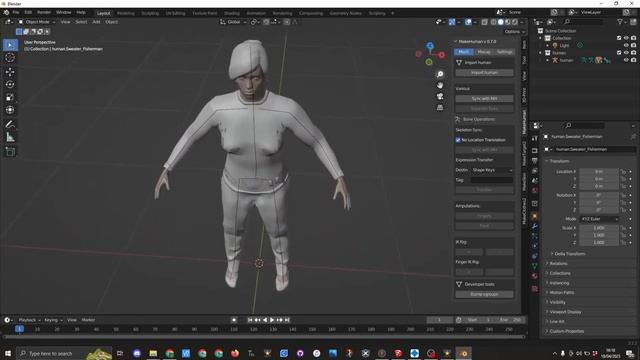Click the viewport pan hand icon
The height and width of the screenshot is (360, 640).
[x=440, y=85]
